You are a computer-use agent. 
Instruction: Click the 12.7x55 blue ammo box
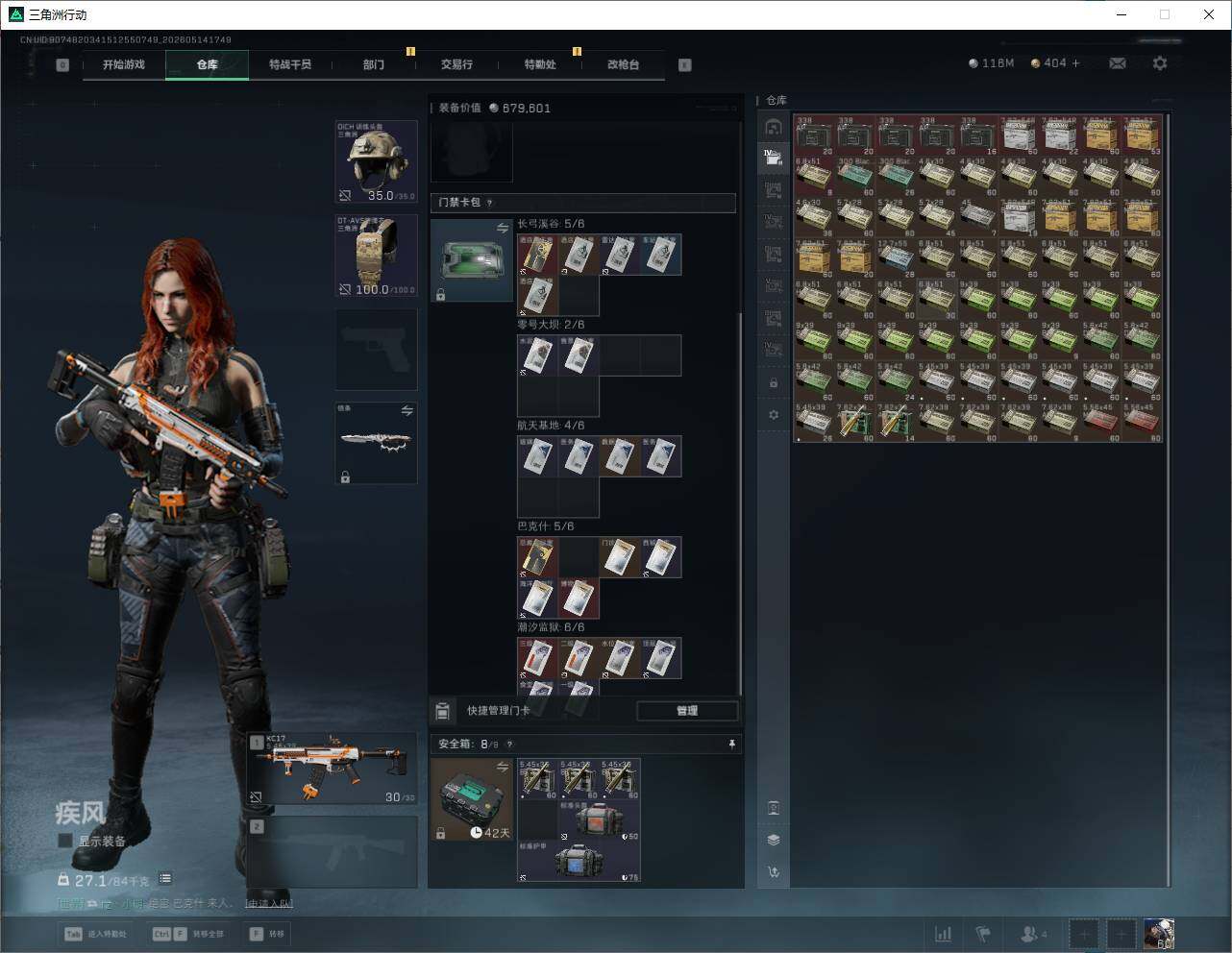(896, 257)
